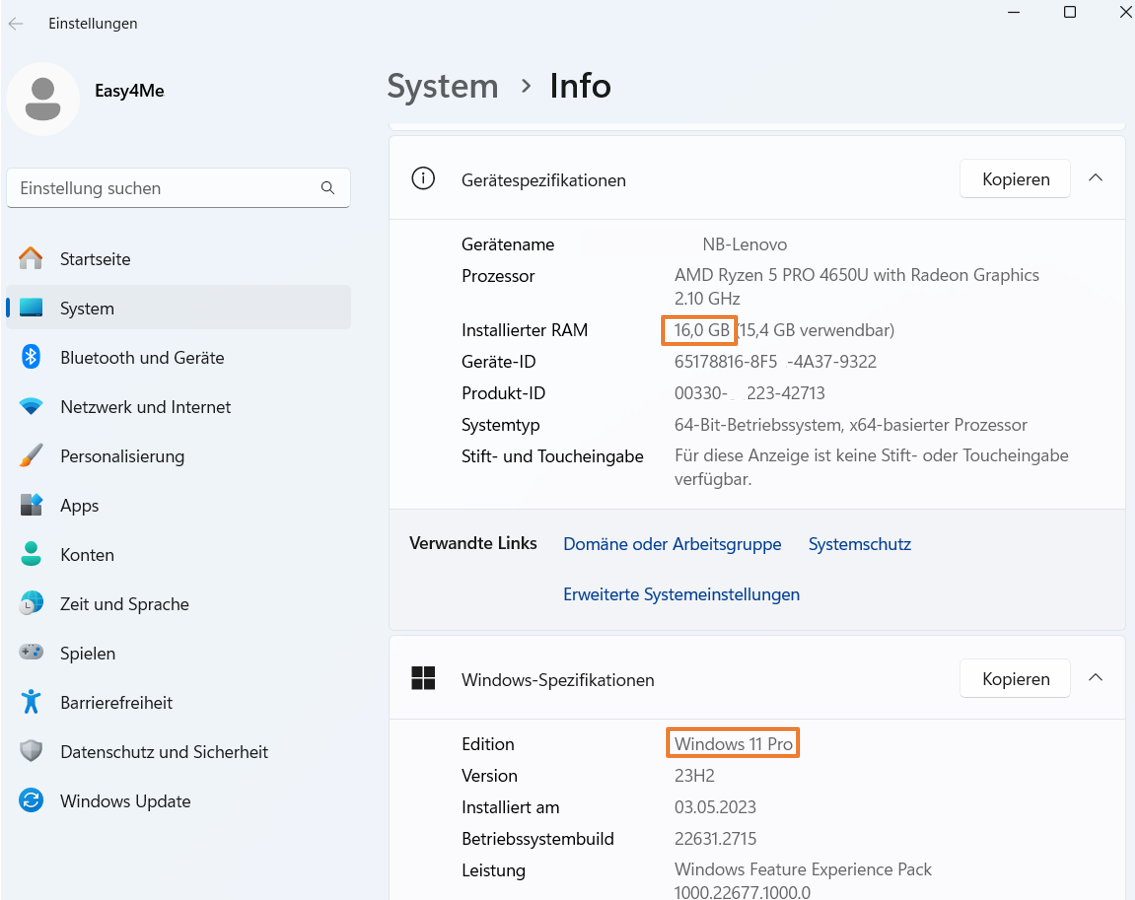Click the Netzwerk Wi-Fi icon
Screen dimensions: 1135x900
[x=31, y=406]
